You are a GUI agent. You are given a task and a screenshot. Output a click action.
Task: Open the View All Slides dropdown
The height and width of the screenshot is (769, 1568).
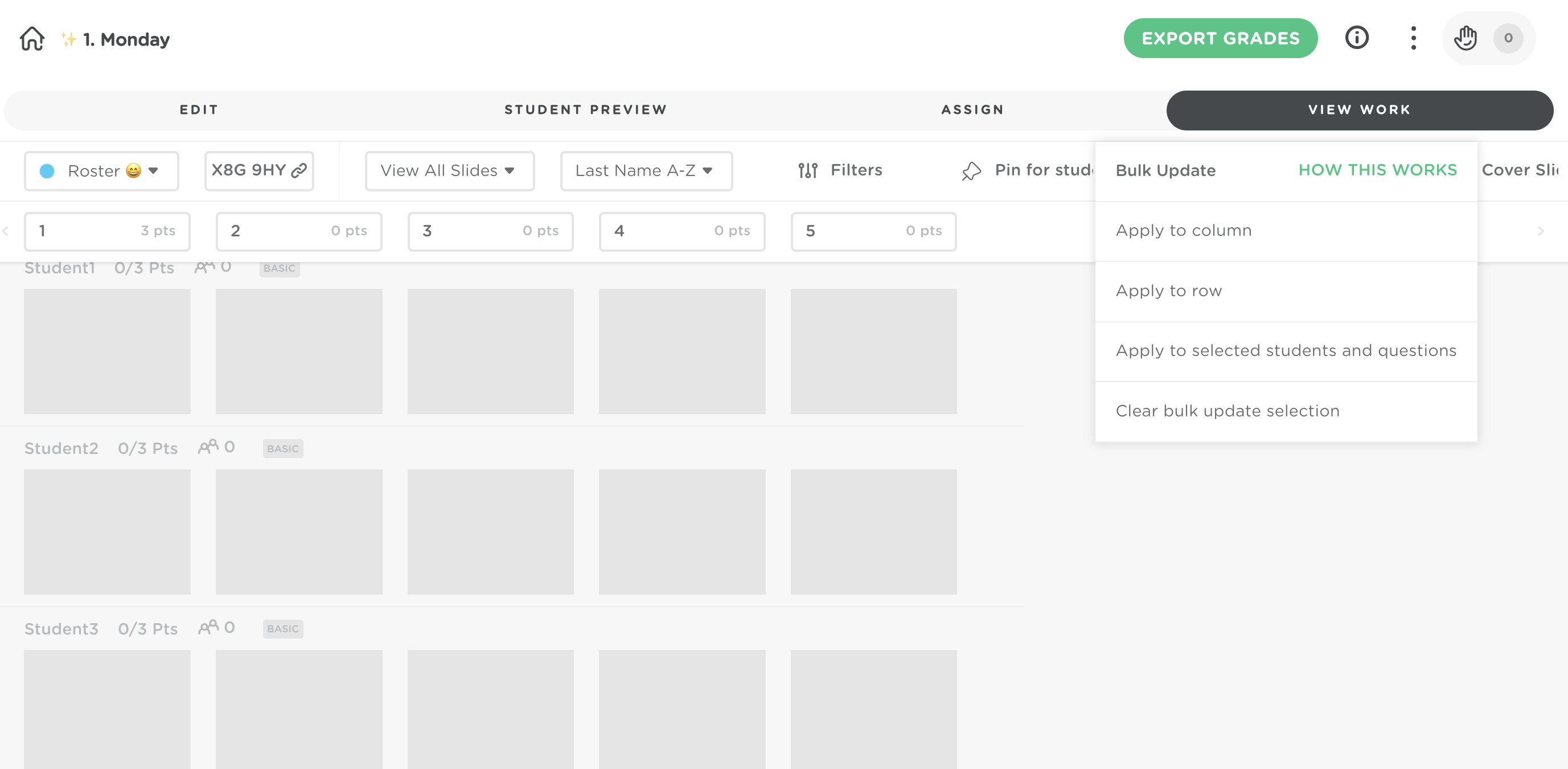pyautogui.click(x=449, y=170)
